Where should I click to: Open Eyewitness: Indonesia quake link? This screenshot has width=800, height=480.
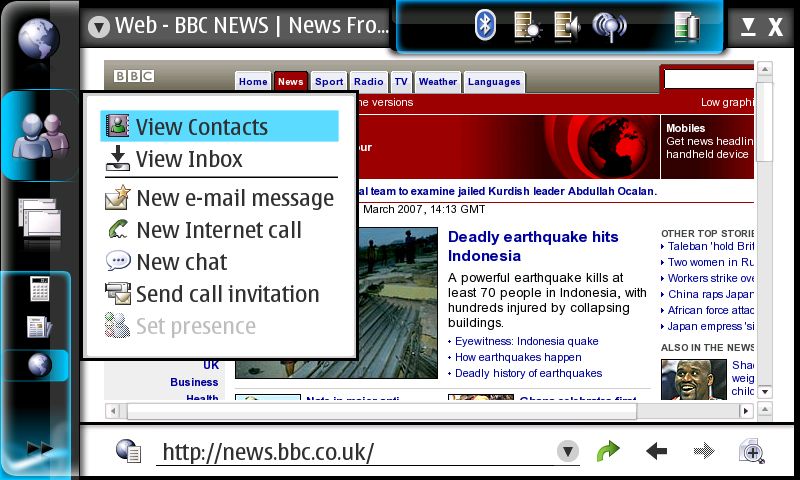pos(527,341)
